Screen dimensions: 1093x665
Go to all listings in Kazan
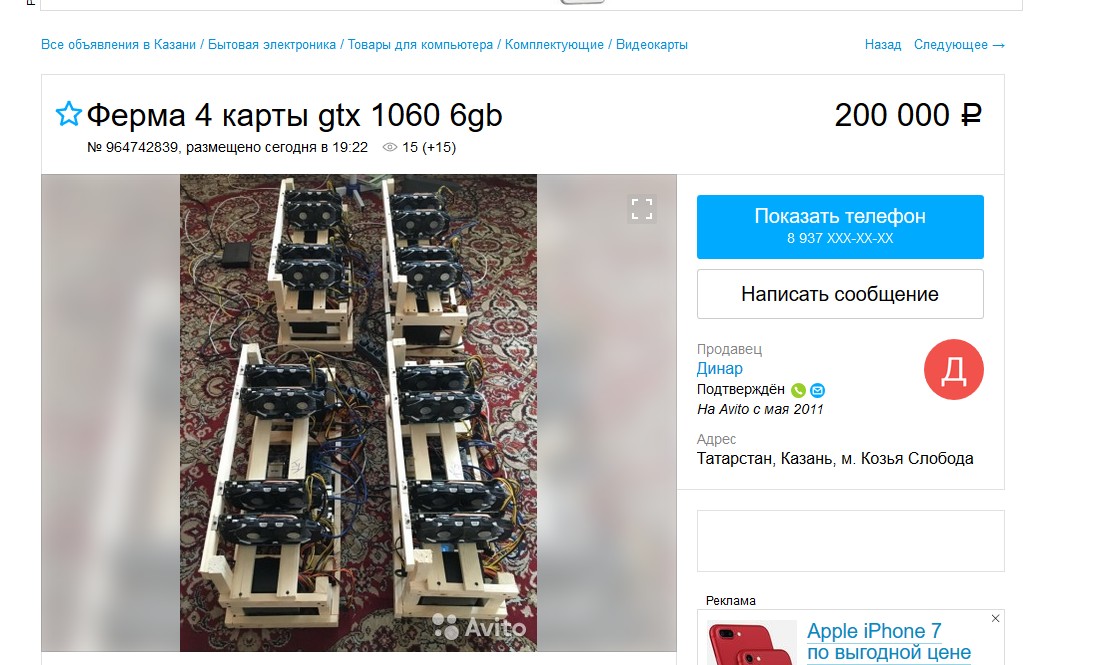tap(119, 45)
